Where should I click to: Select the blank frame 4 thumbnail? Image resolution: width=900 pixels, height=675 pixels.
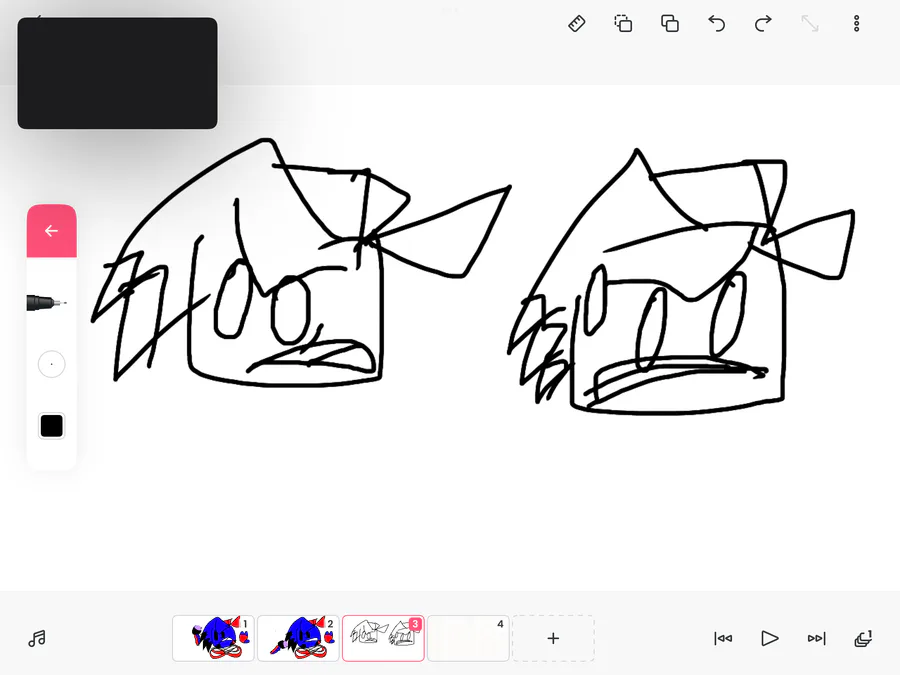(468, 638)
